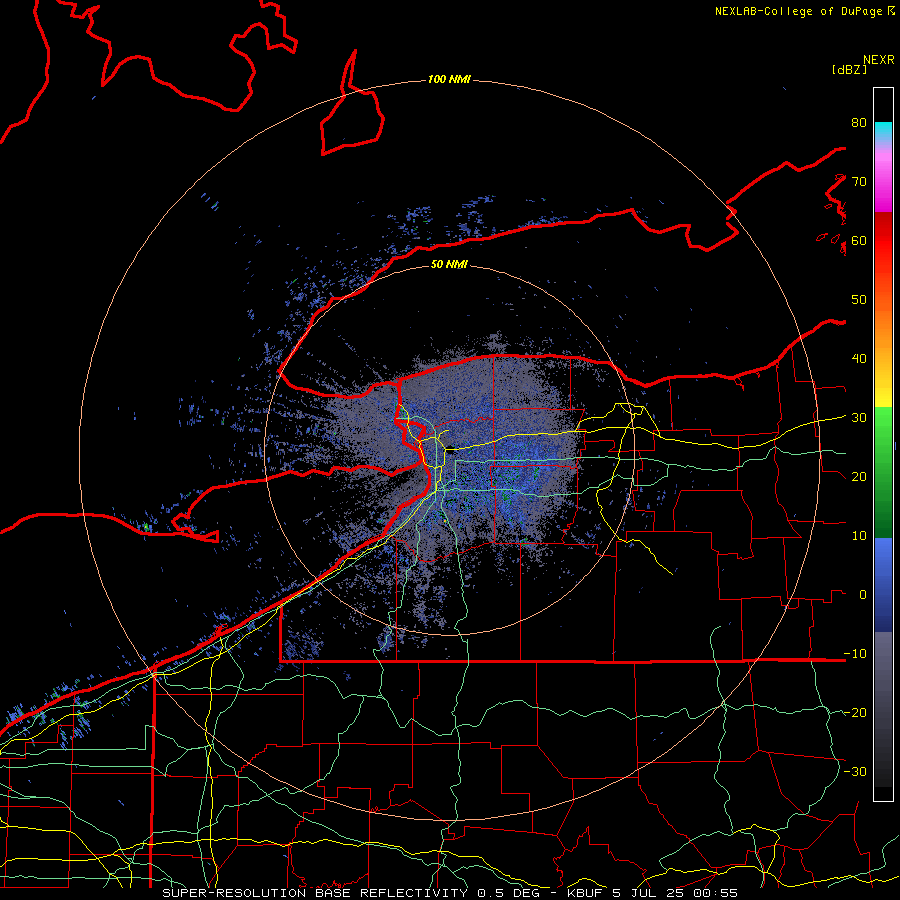The width and height of the screenshot is (900, 900).
Task: Click the blue band of the reflectivity color bar
Action: 883,584
